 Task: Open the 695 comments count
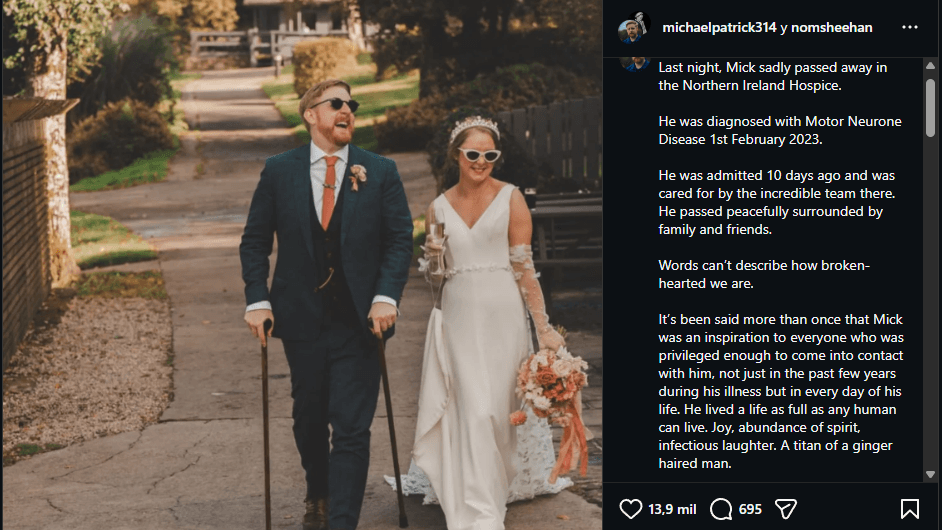pyautogui.click(x=750, y=510)
